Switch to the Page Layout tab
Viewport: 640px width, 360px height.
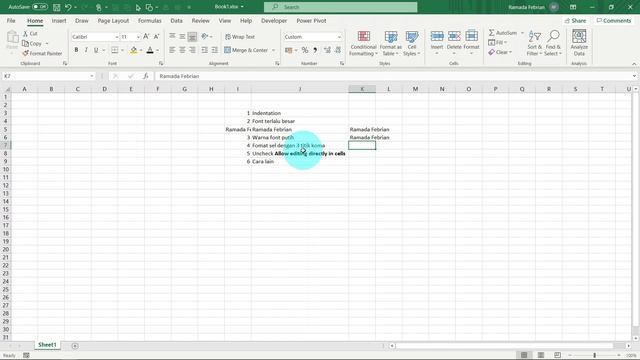click(113, 20)
